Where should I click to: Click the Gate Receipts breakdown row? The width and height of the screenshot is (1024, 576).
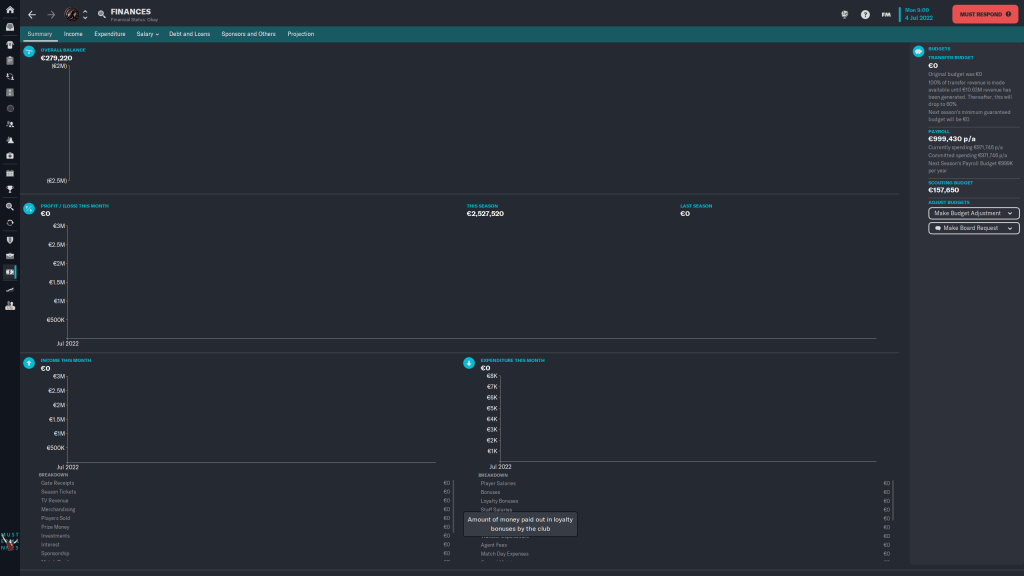tap(57, 483)
